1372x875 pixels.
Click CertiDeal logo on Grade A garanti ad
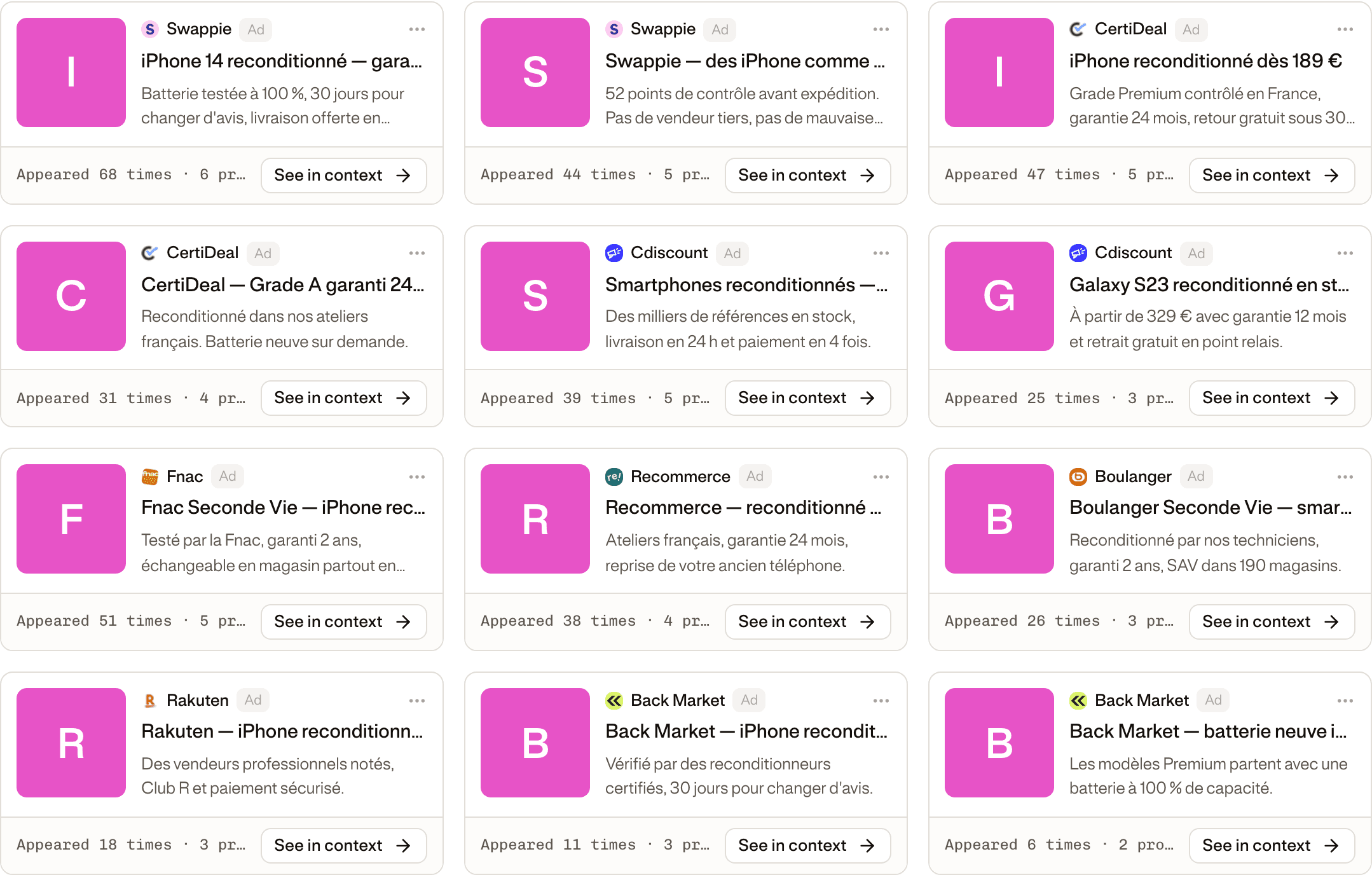[x=150, y=253]
